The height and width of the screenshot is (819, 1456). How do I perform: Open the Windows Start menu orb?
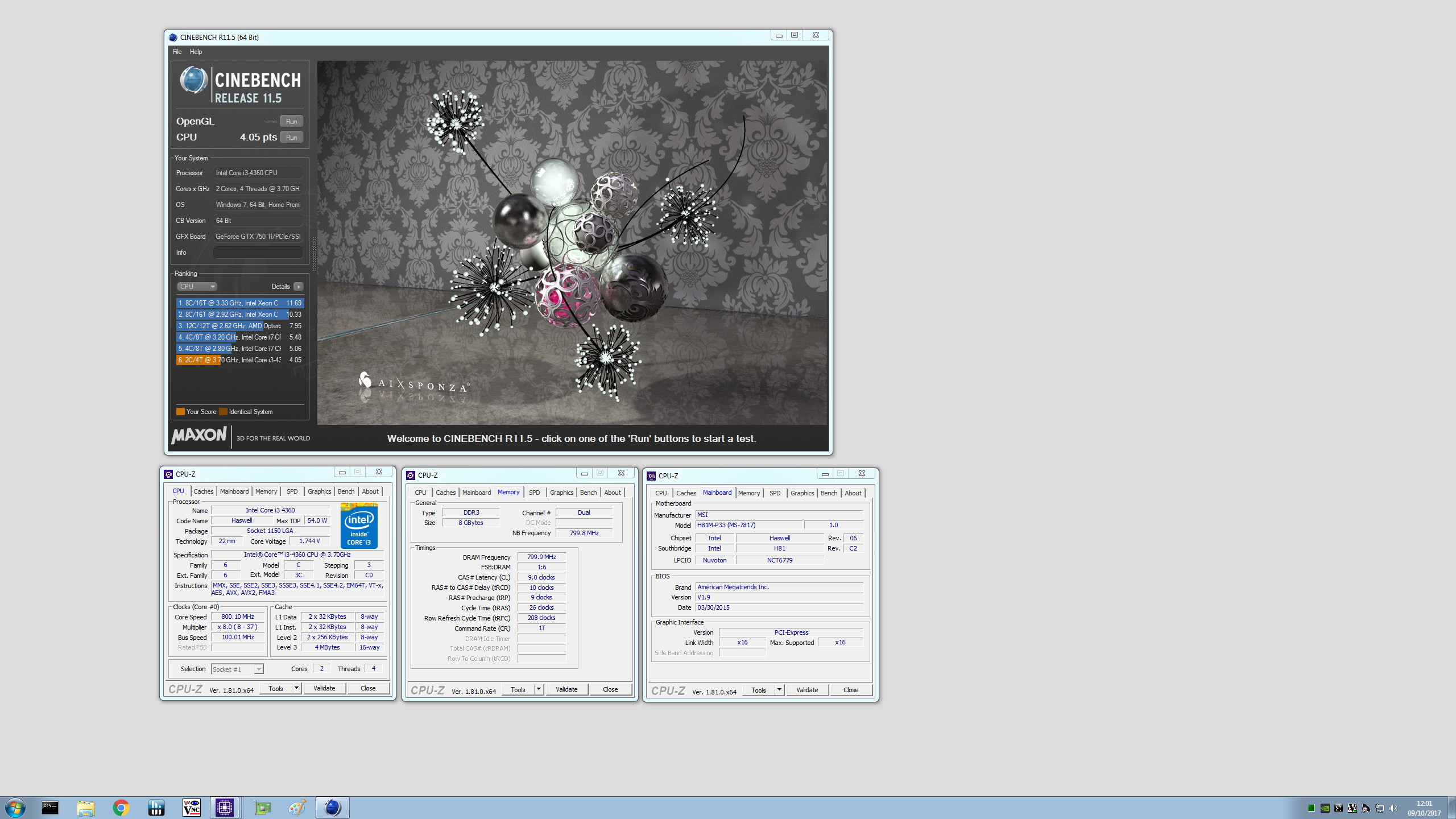coord(15,808)
